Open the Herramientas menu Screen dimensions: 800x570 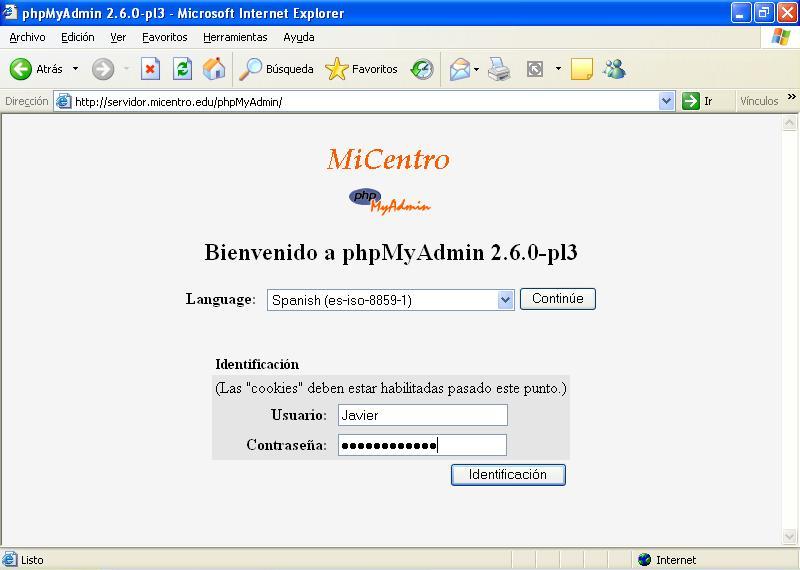click(x=235, y=37)
